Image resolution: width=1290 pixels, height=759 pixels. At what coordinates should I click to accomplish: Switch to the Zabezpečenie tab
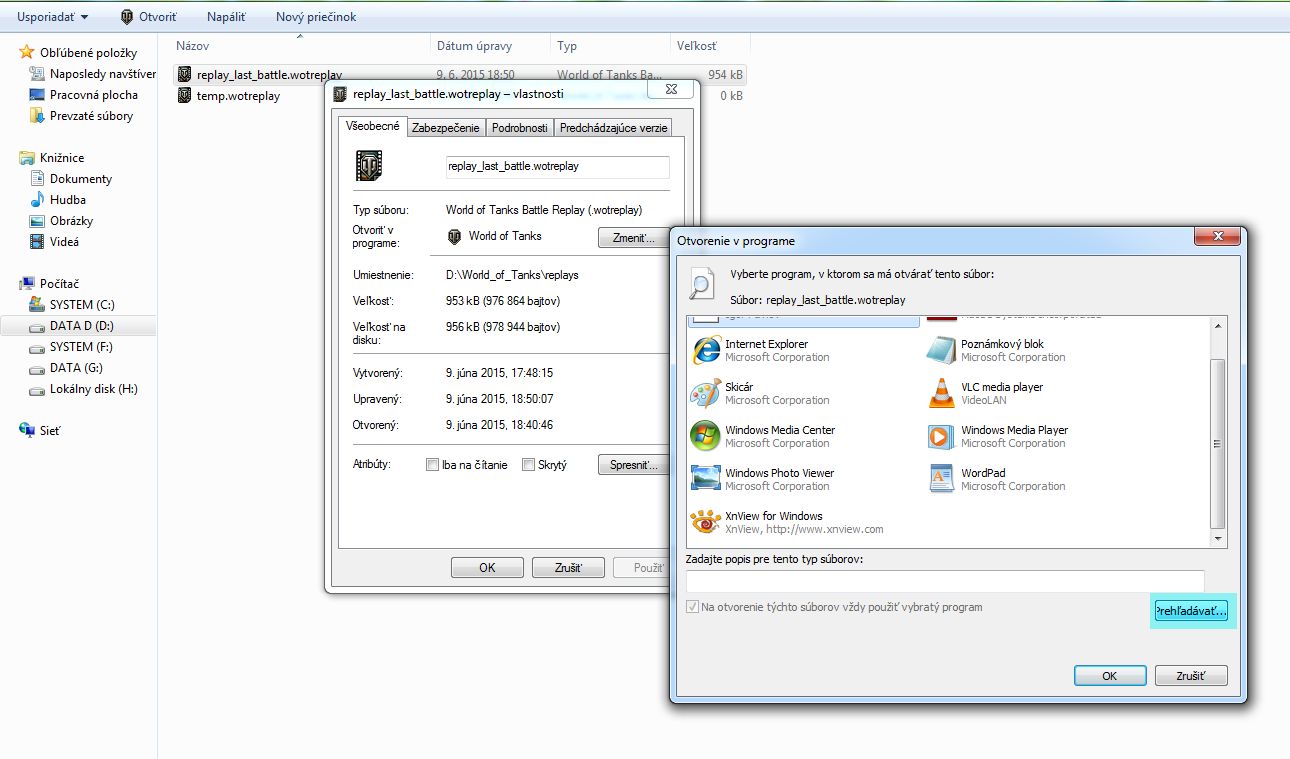point(446,128)
